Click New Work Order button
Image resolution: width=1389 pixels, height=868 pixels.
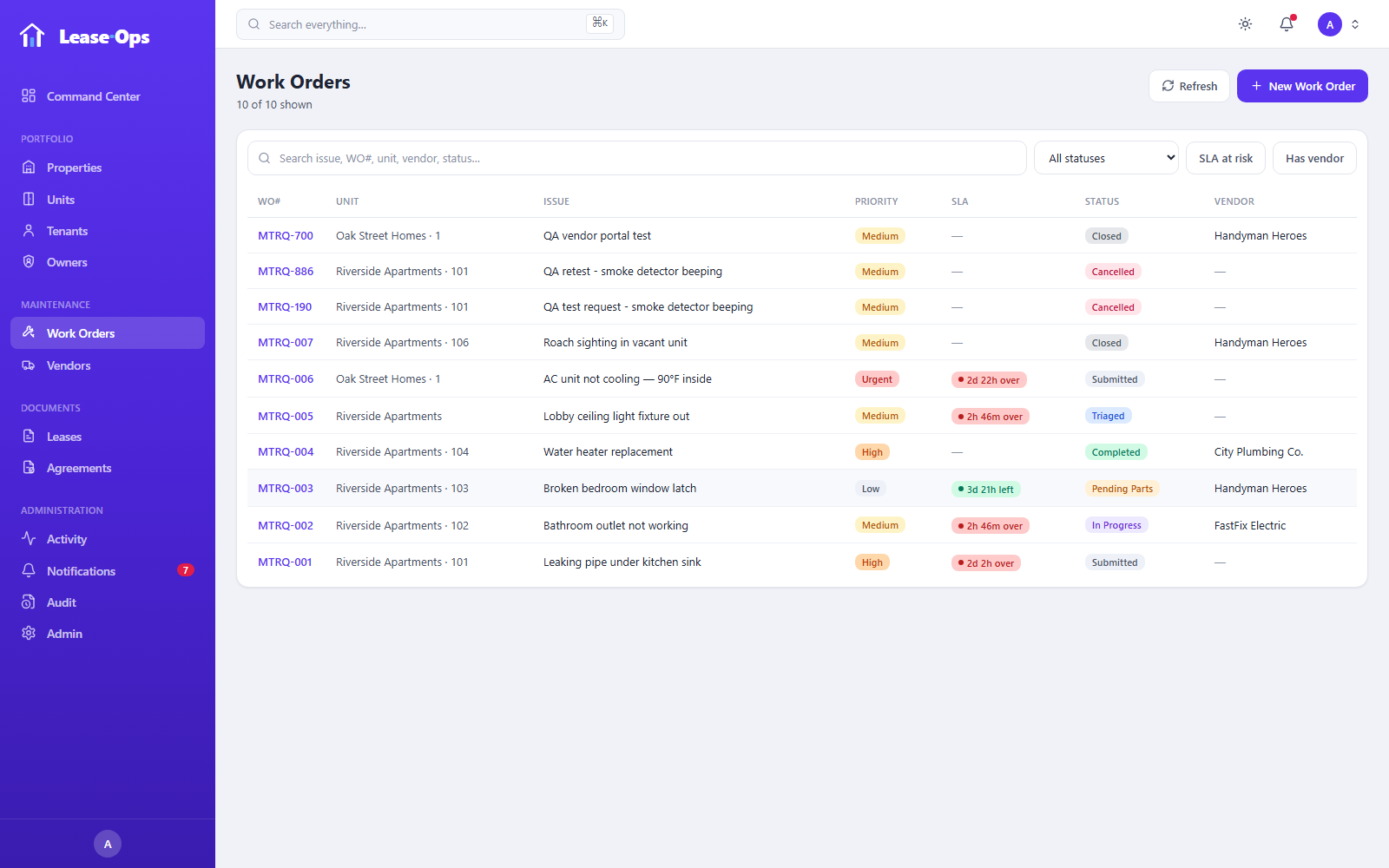point(1302,86)
